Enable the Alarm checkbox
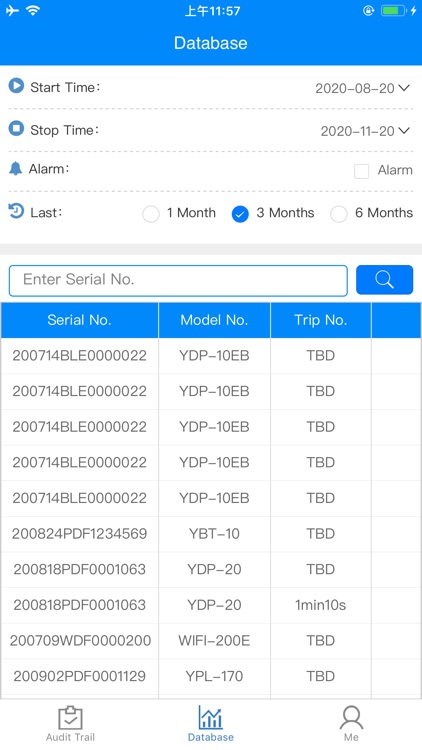Viewport: 422px width, 750px height. pyautogui.click(x=361, y=171)
